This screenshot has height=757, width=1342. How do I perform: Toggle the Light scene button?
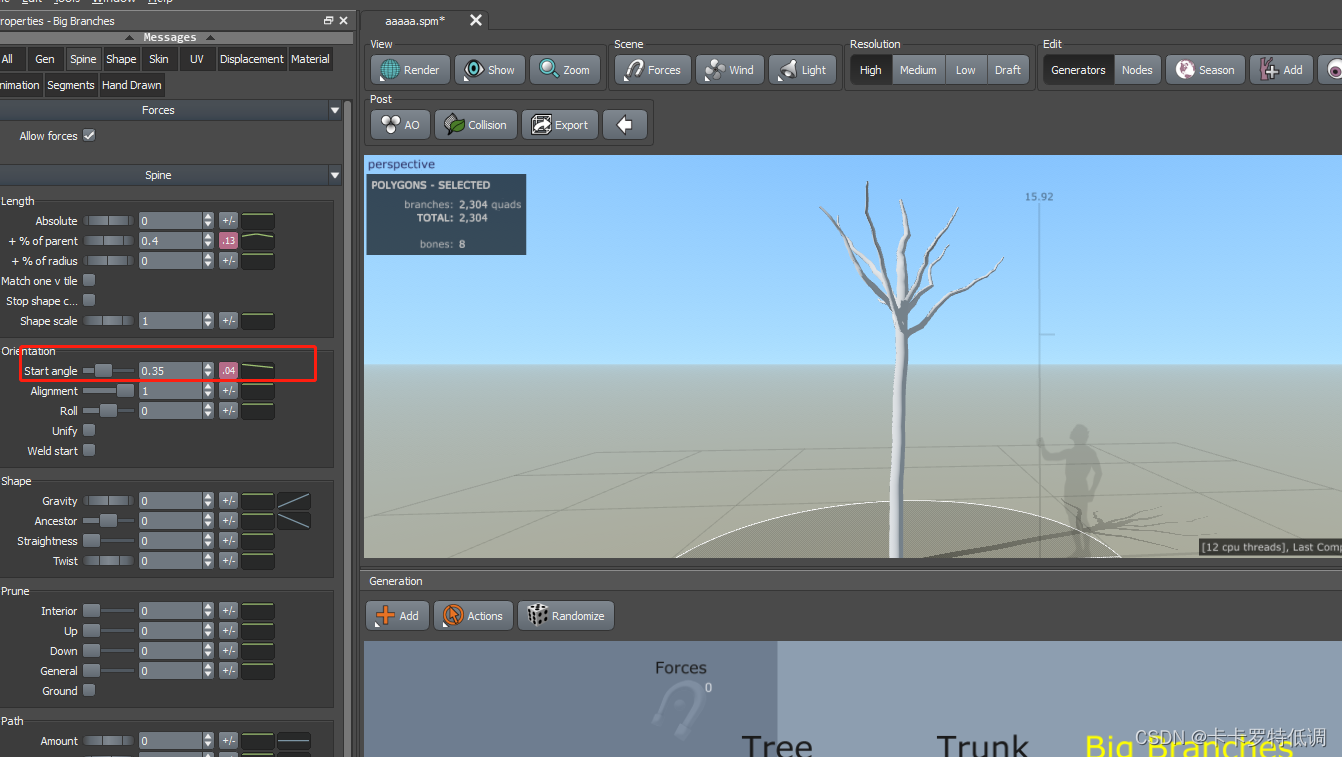pyautogui.click(x=802, y=70)
